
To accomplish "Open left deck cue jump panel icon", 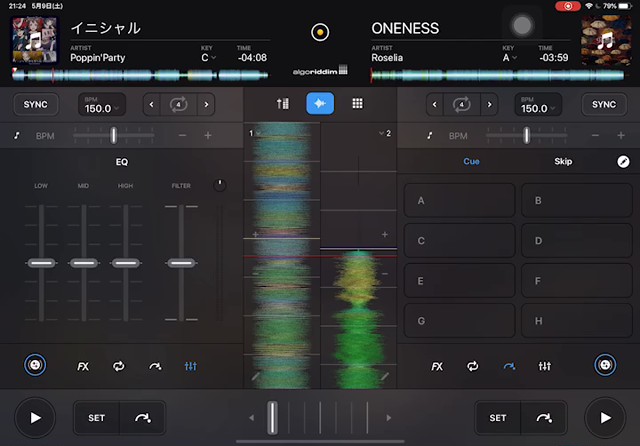I will [155, 366].
